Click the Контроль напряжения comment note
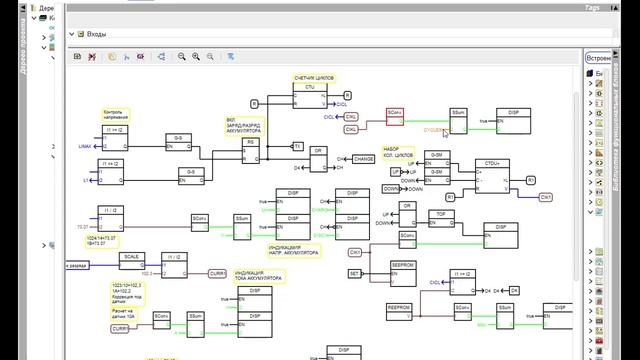The image size is (640, 360). click(116, 114)
